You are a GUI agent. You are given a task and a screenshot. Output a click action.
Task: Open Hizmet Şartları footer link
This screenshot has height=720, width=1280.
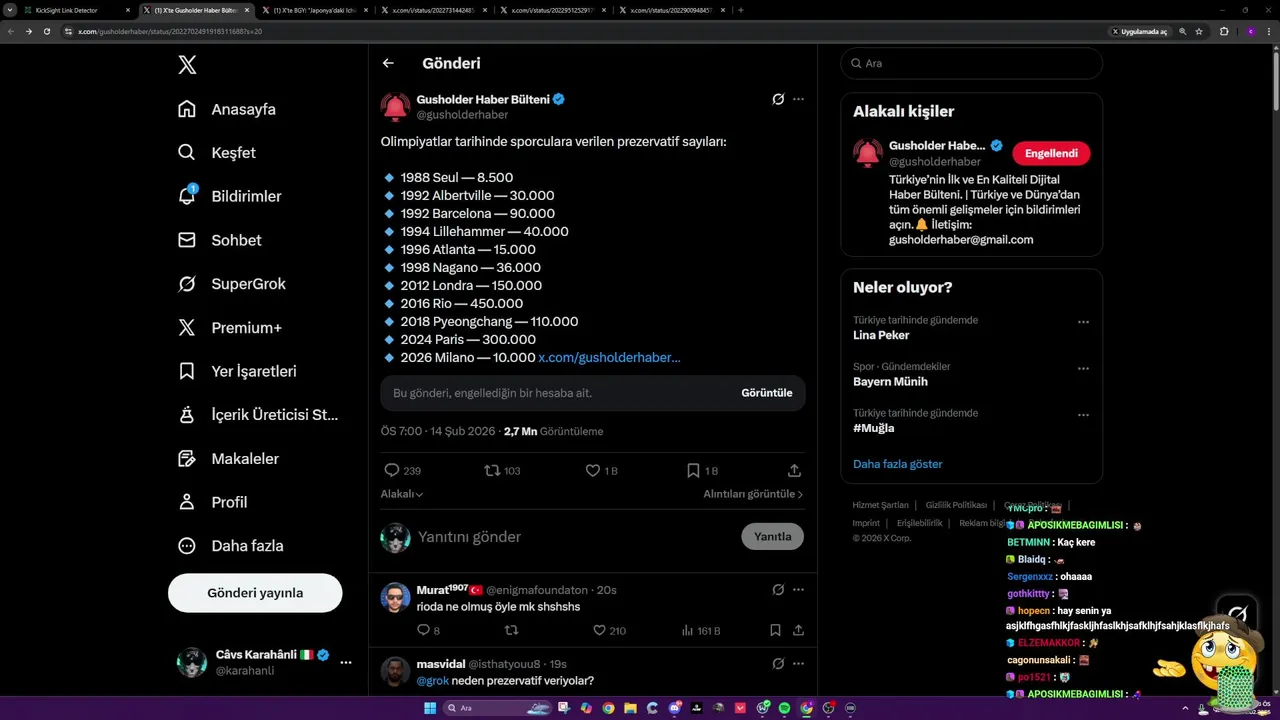coord(880,505)
